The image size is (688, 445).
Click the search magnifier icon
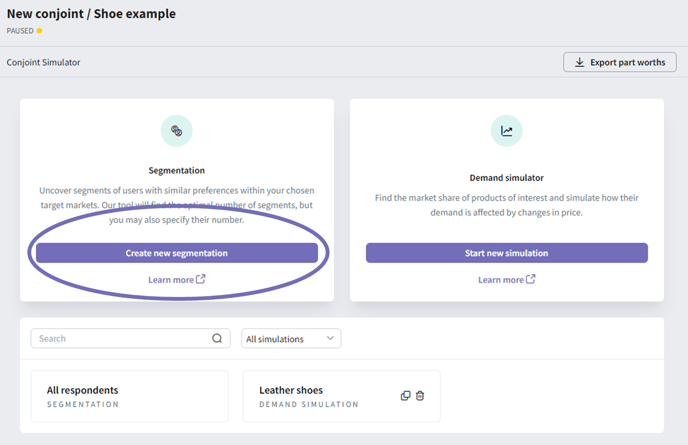[217, 338]
